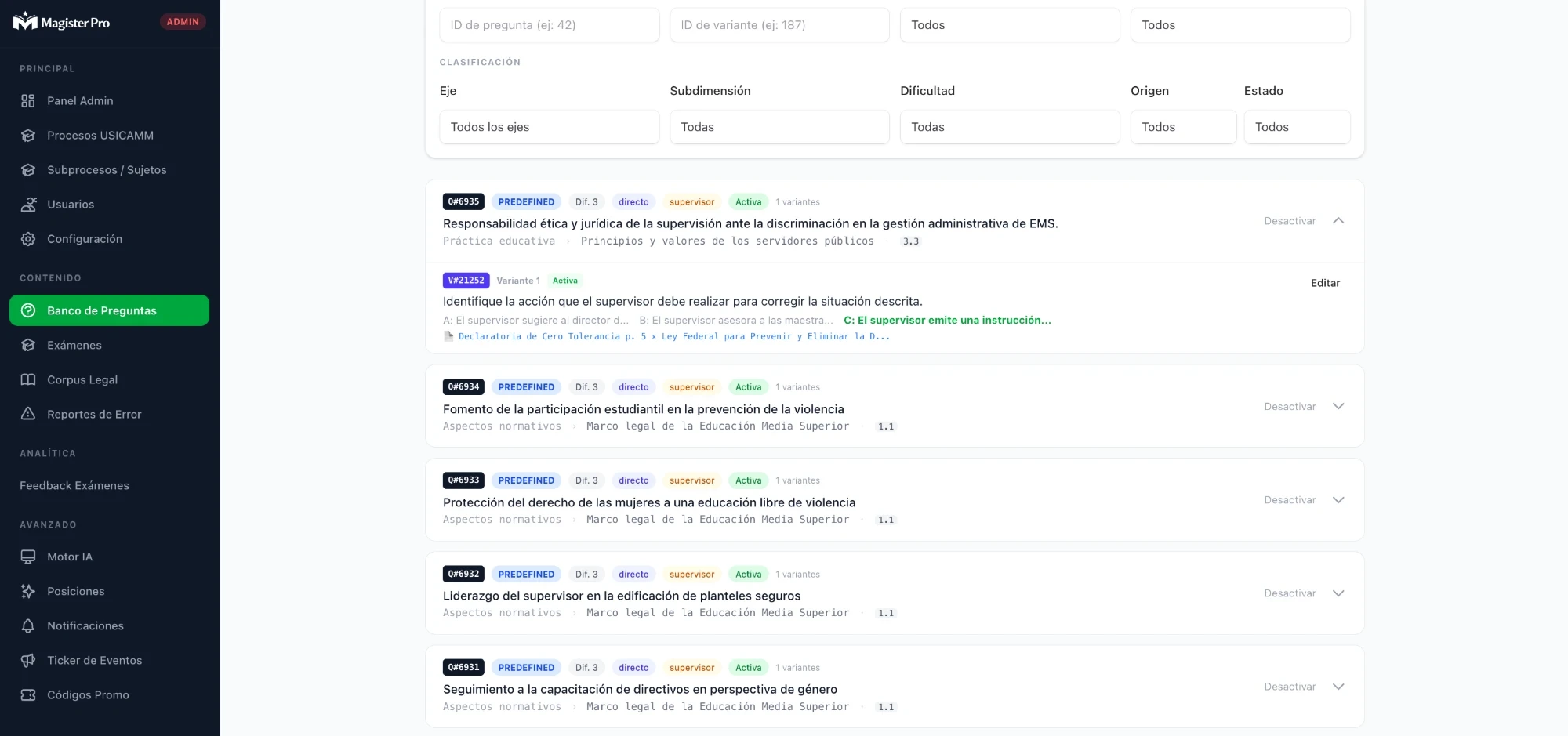Click the Dif. 3 tag on Q#6934
Screen dimensions: 1568x736
586,386
